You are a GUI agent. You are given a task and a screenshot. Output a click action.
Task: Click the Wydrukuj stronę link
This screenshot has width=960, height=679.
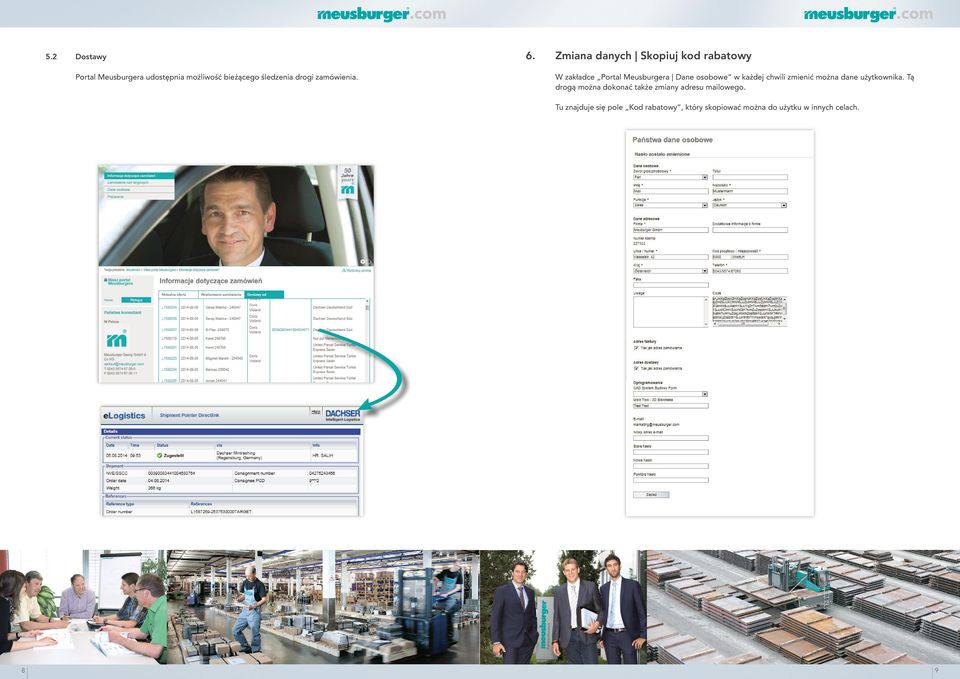(x=356, y=270)
